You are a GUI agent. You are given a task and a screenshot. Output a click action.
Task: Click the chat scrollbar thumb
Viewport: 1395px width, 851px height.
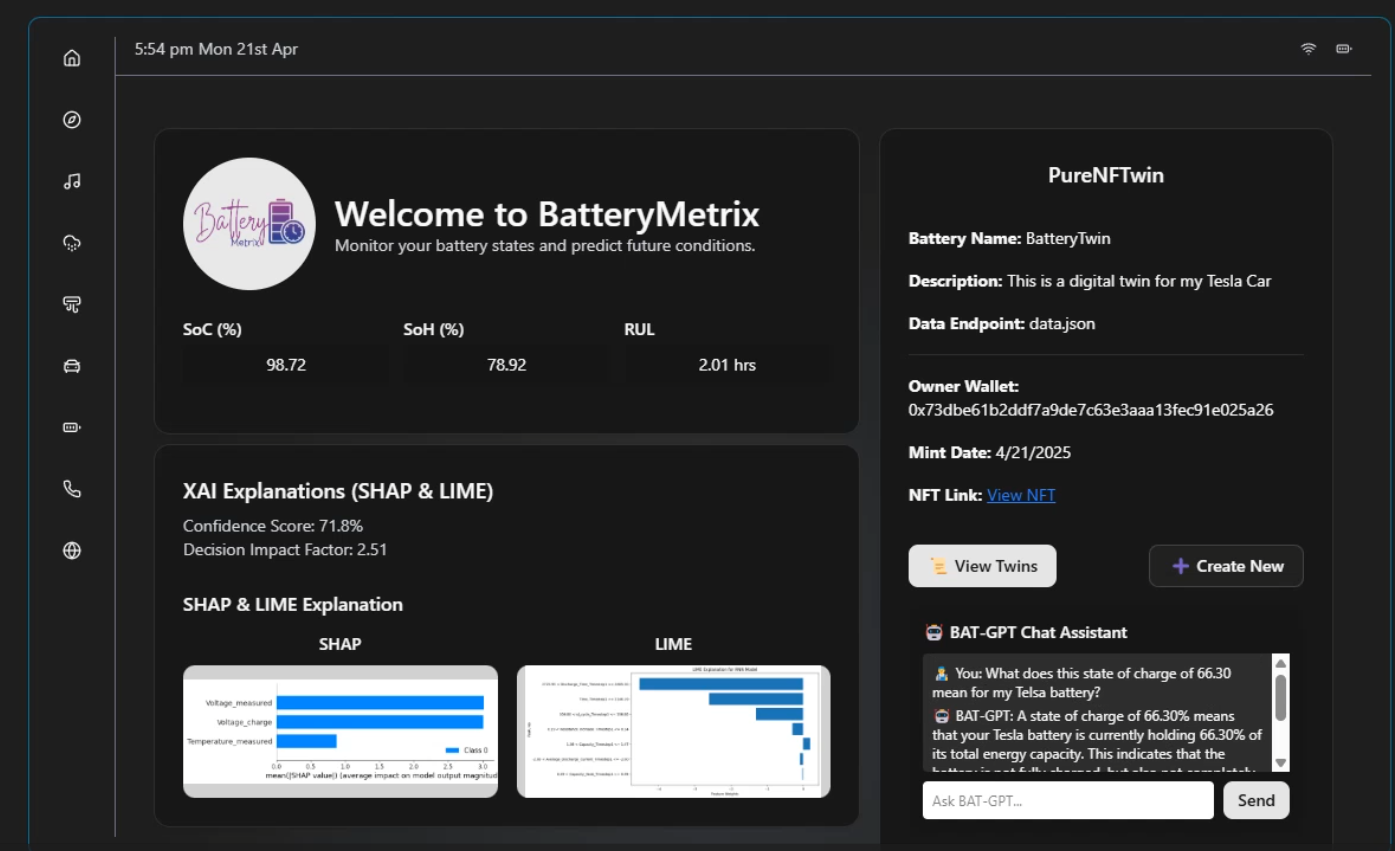click(1280, 696)
